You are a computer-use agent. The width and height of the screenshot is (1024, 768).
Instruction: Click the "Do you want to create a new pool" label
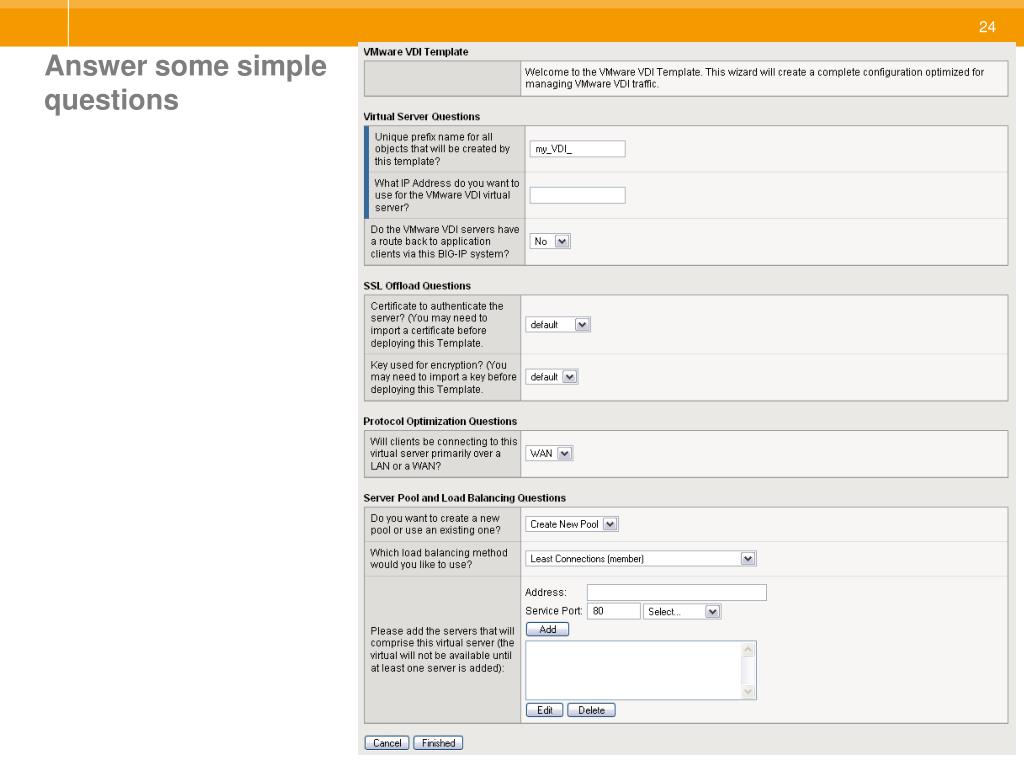[x=436, y=524]
